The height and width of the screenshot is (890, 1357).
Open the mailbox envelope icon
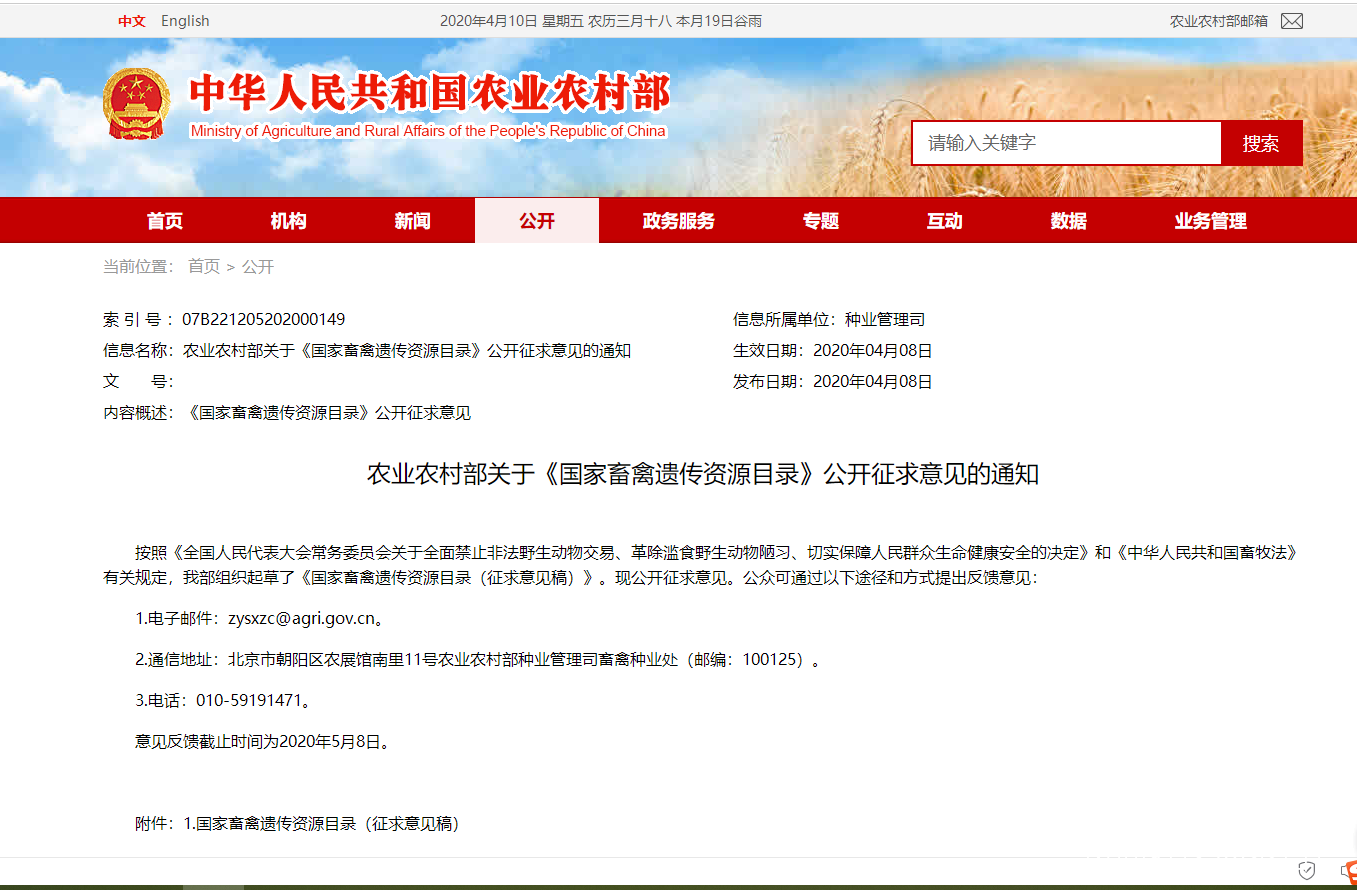[1292, 21]
